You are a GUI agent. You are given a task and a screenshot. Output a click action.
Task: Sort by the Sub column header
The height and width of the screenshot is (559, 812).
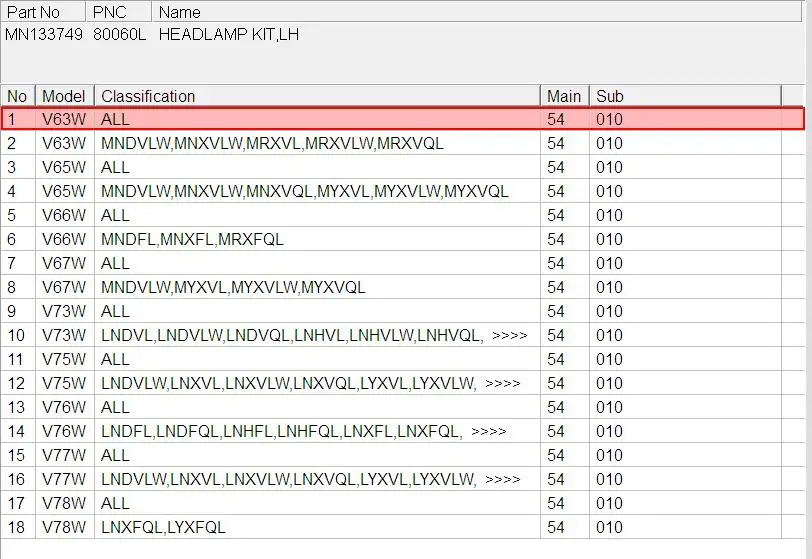click(x=685, y=96)
